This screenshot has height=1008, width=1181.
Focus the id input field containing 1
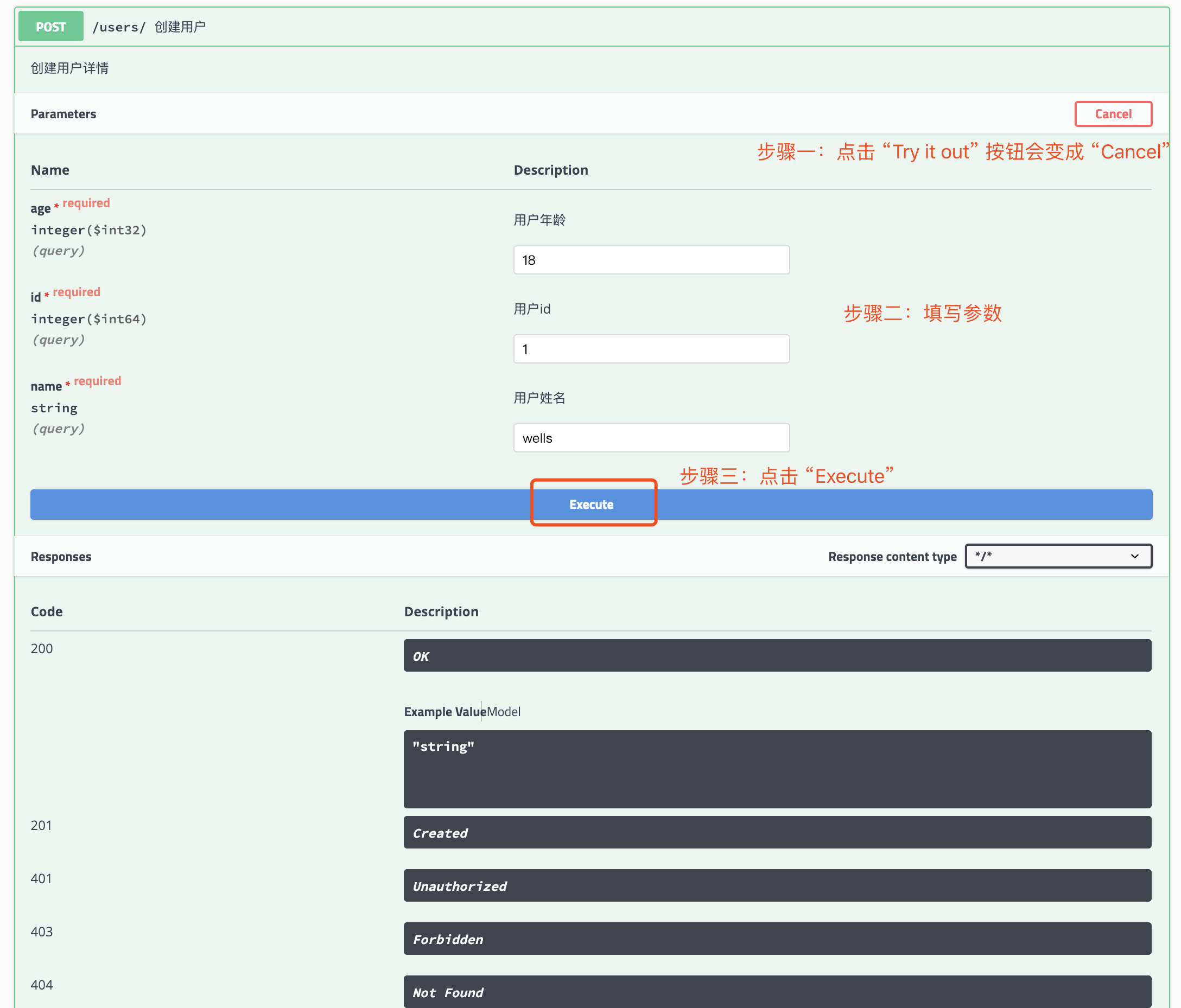point(651,349)
